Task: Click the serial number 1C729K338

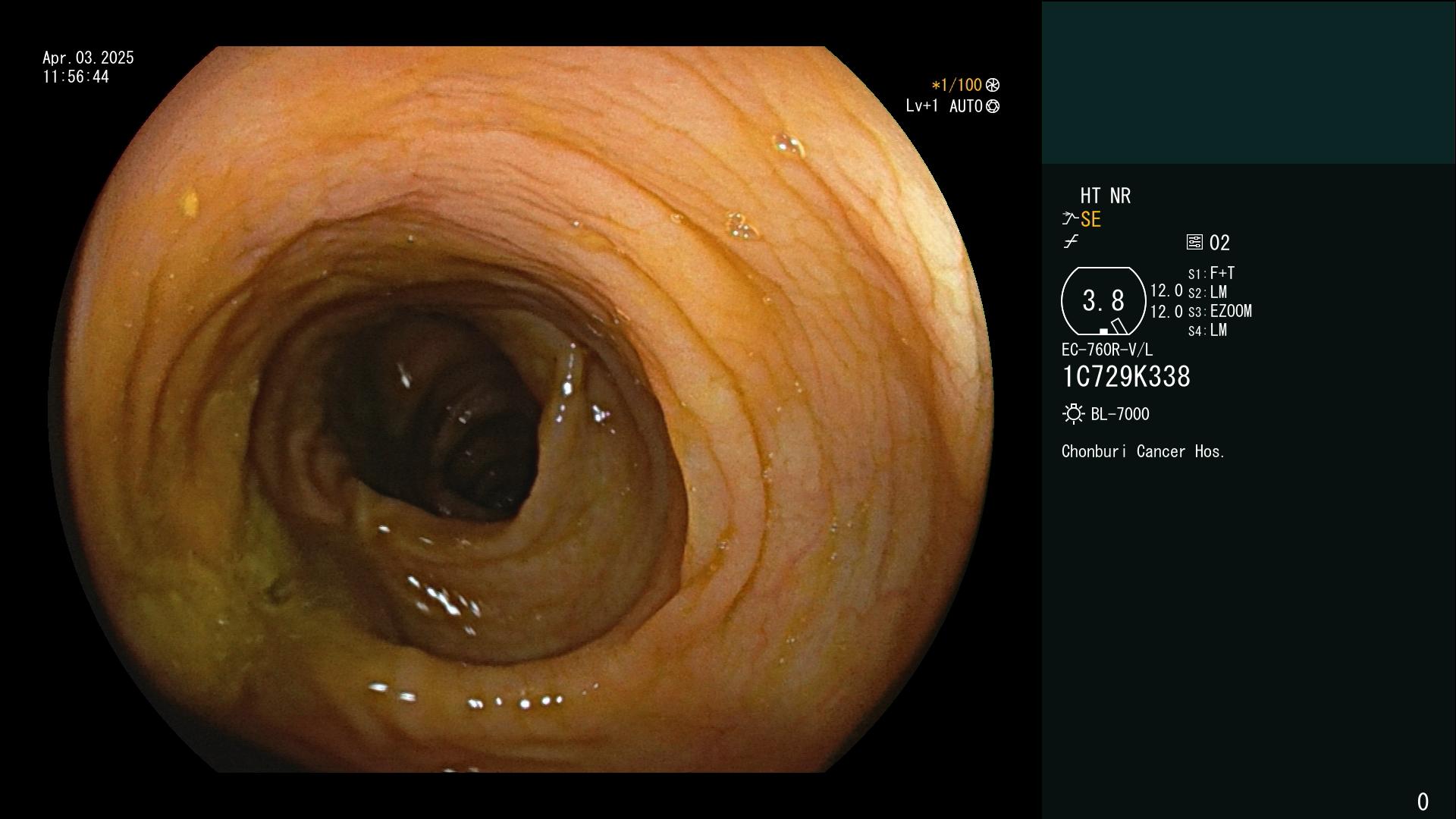Action: (x=1126, y=377)
